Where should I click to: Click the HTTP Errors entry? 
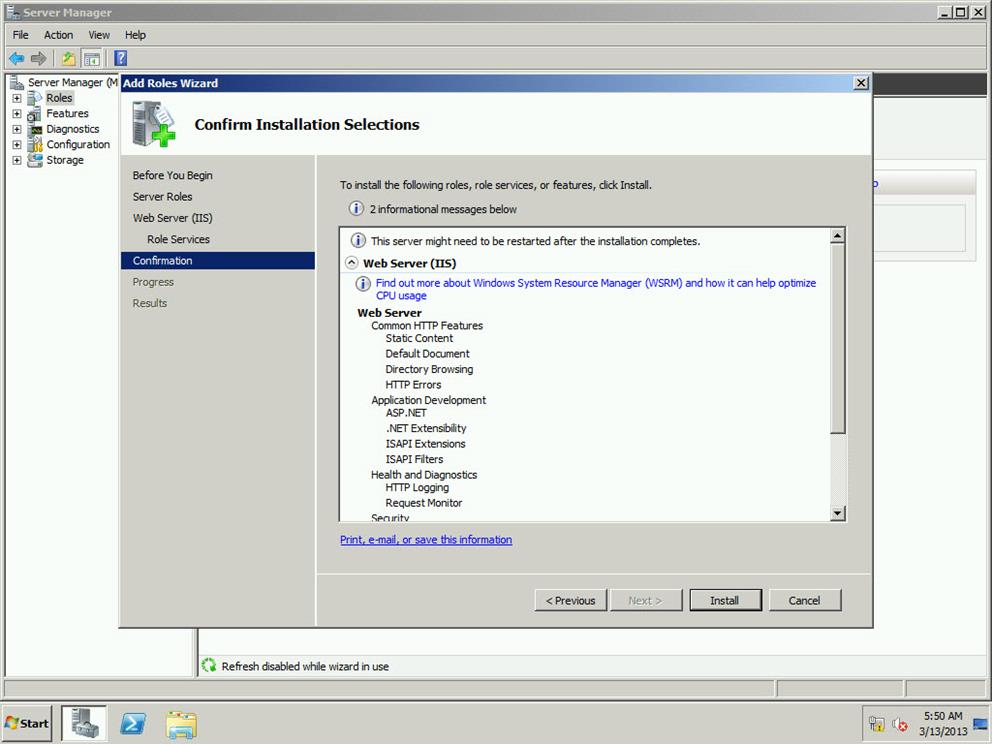[413, 385]
